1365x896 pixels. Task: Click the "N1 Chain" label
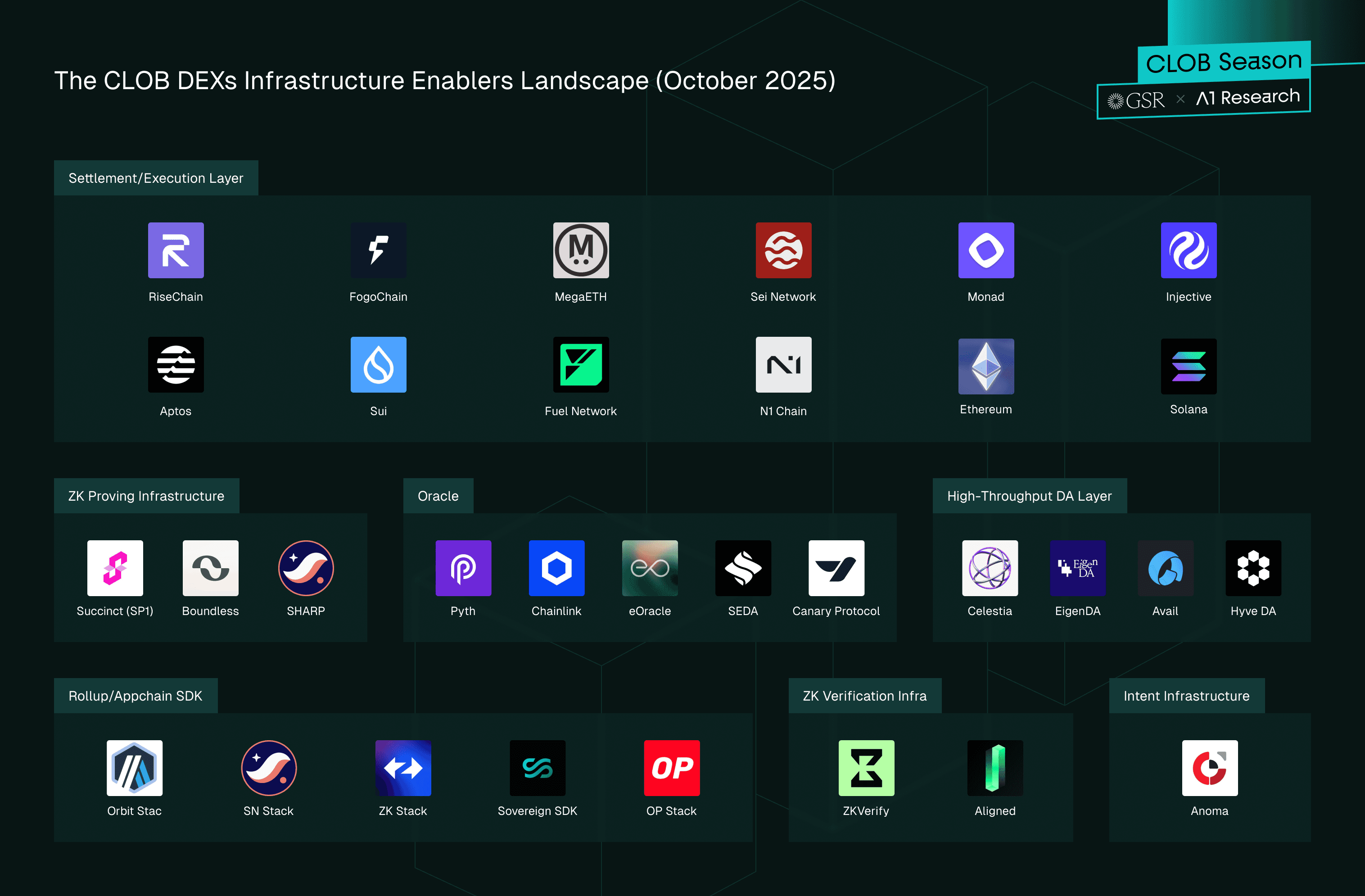(783, 411)
